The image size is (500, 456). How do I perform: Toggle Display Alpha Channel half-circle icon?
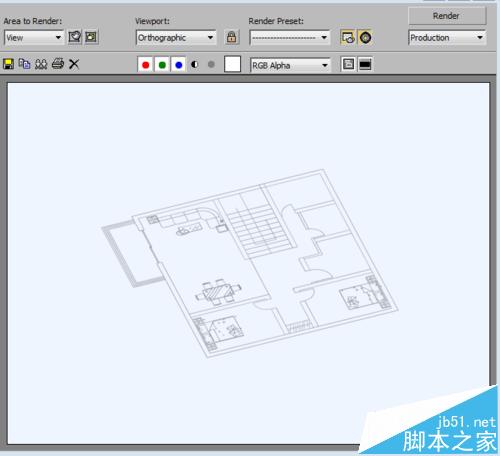click(x=195, y=64)
